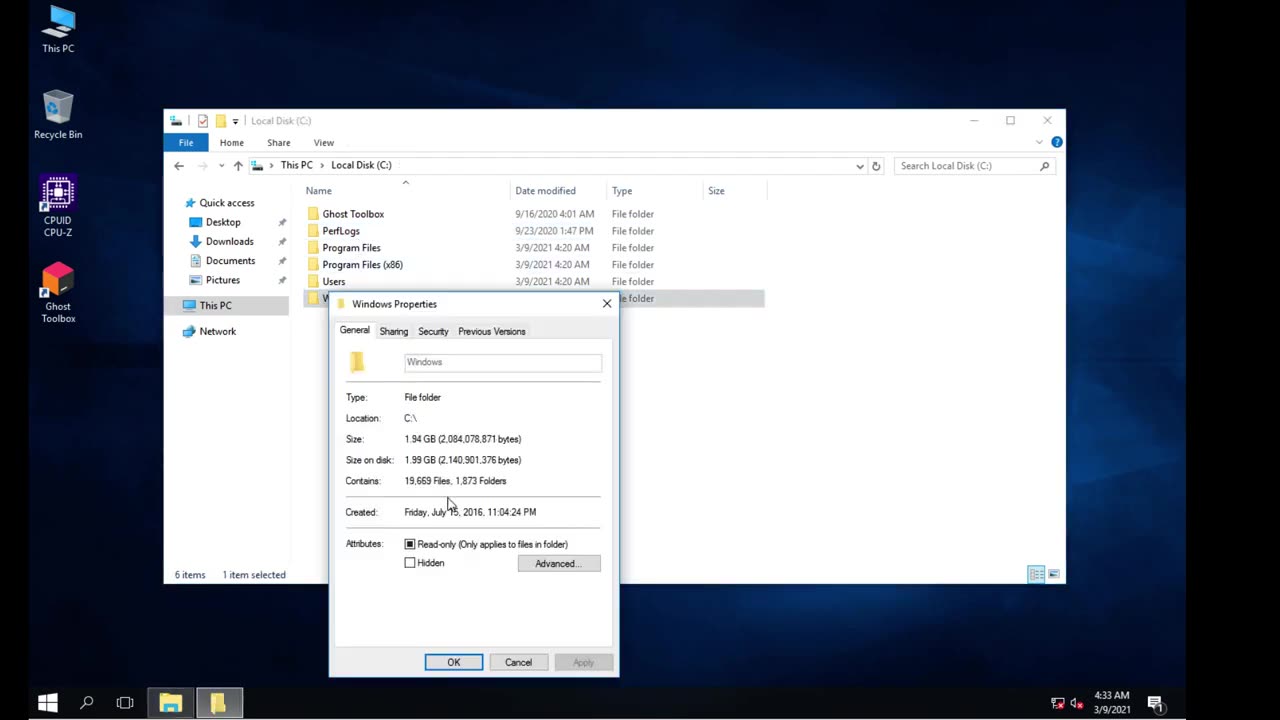Image resolution: width=1280 pixels, height=720 pixels.
Task: Launch CPUID CPU-Z from the desktop
Action: point(58,207)
